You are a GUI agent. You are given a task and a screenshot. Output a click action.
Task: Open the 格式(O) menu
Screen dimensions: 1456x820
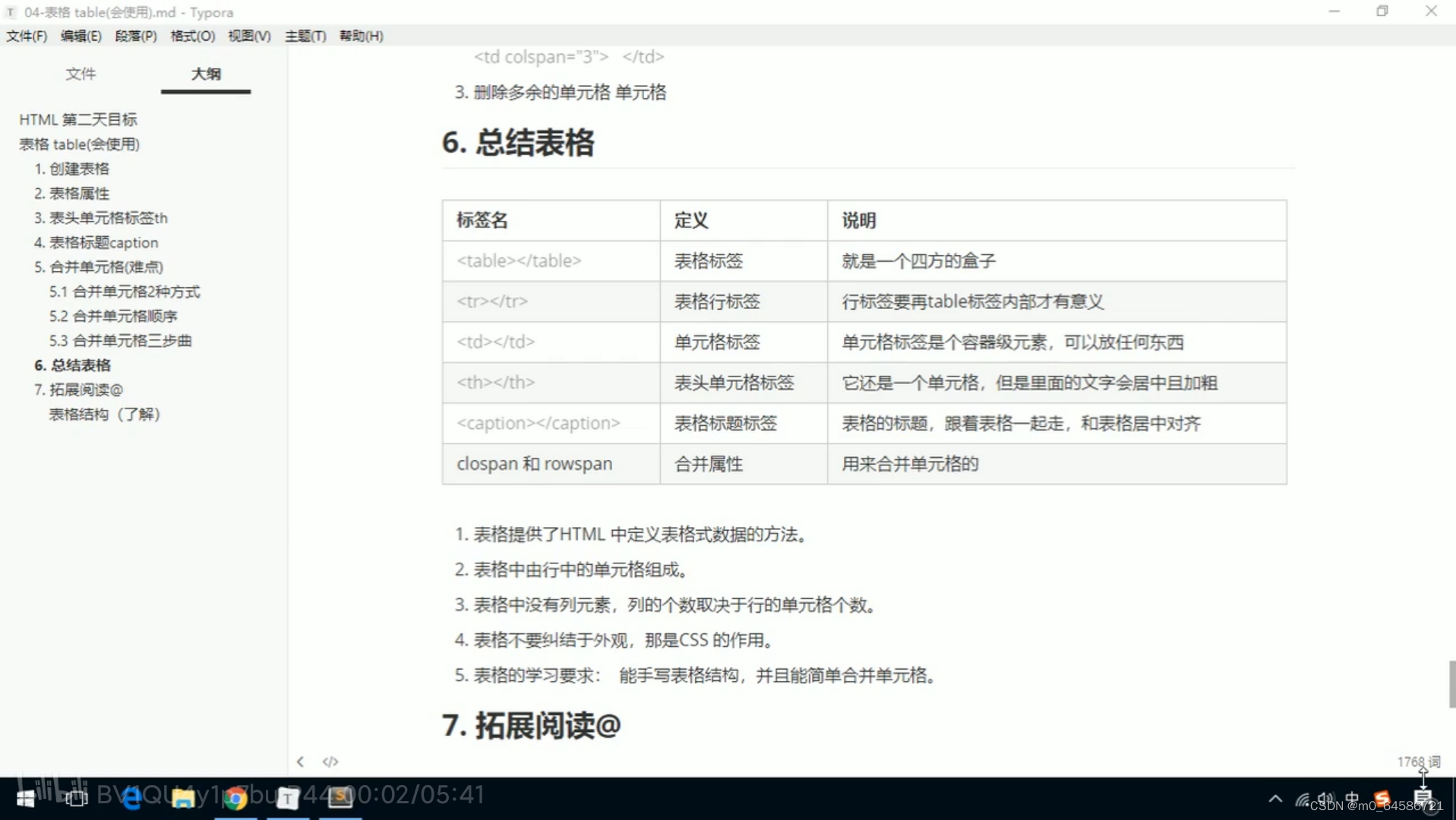click(193, 36)
